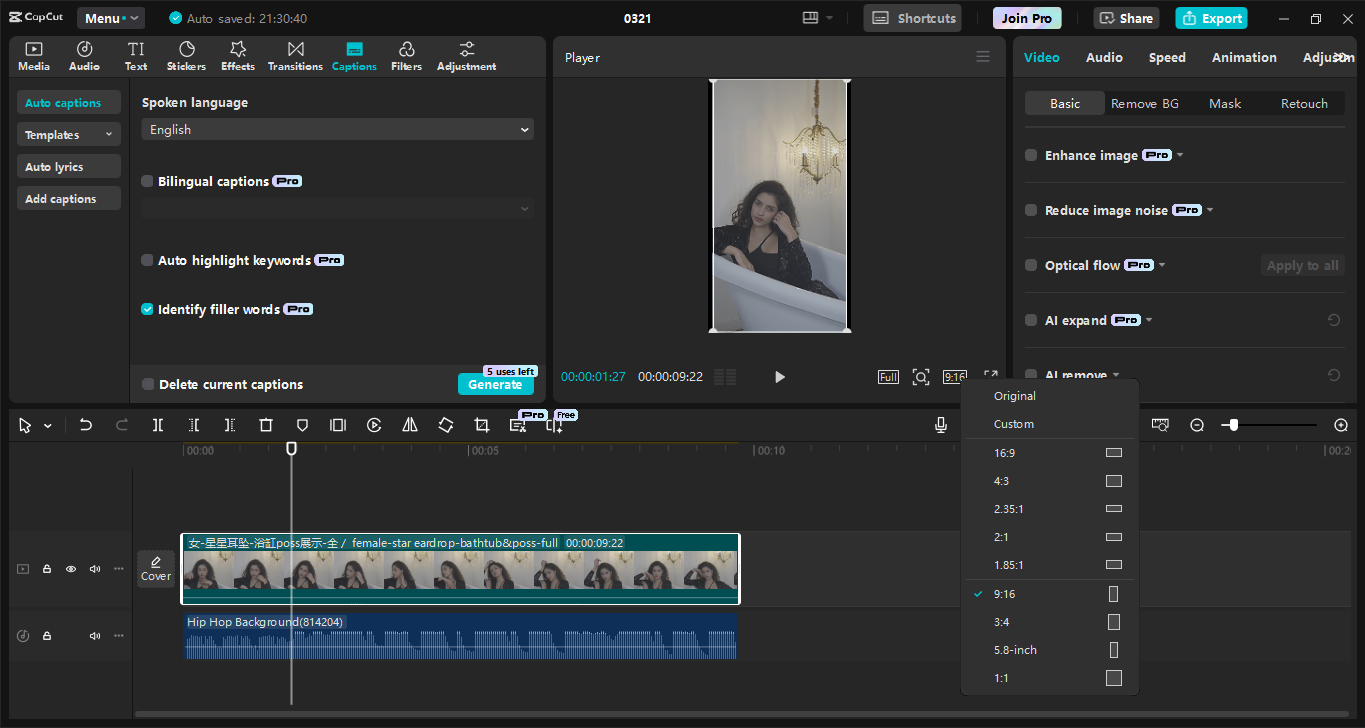Toggle visibility of the video track
This screenshot has width=1365, height=728.
coord(70,568)
